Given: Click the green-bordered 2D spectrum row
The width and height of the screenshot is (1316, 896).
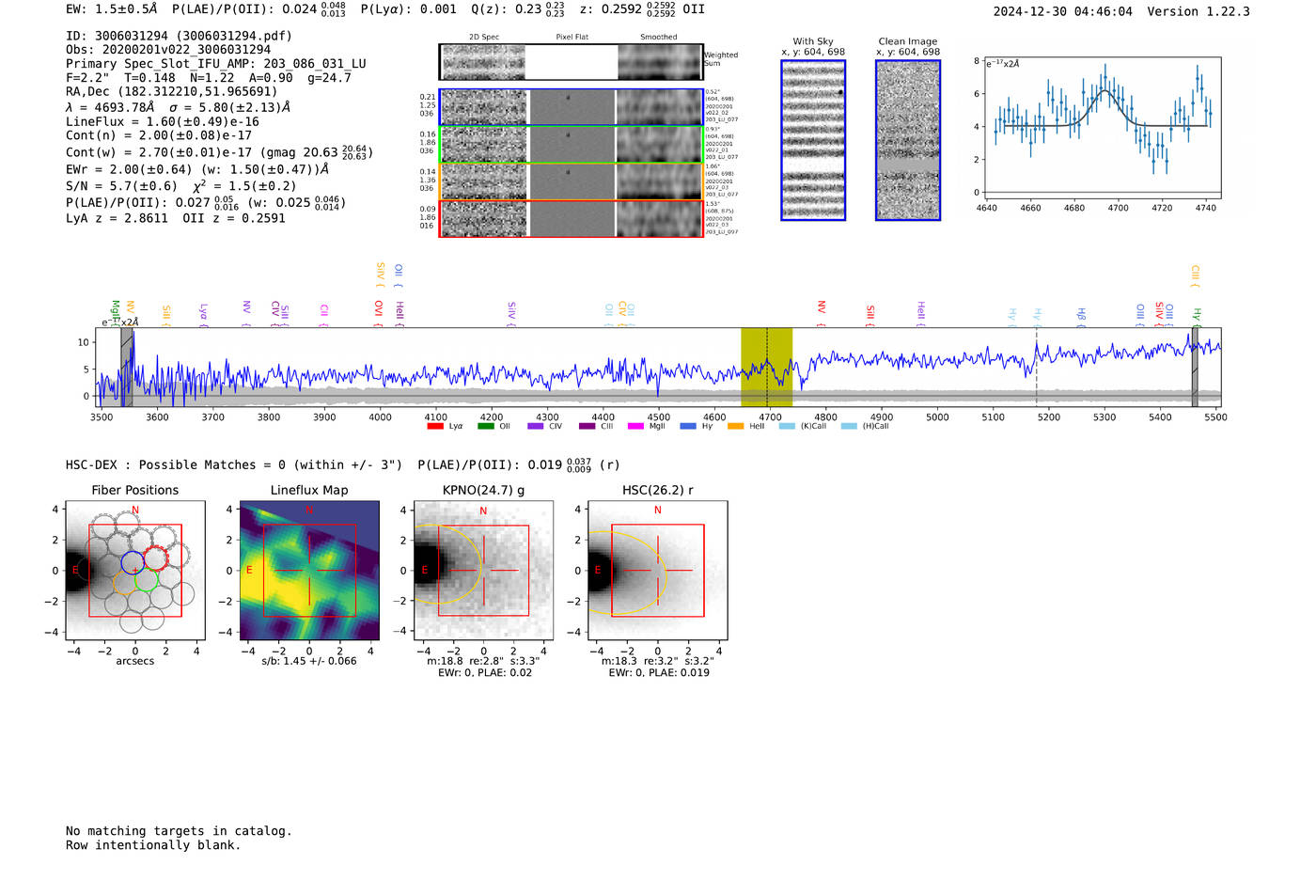Looking at the screenshot, I should tap(572, 145).
